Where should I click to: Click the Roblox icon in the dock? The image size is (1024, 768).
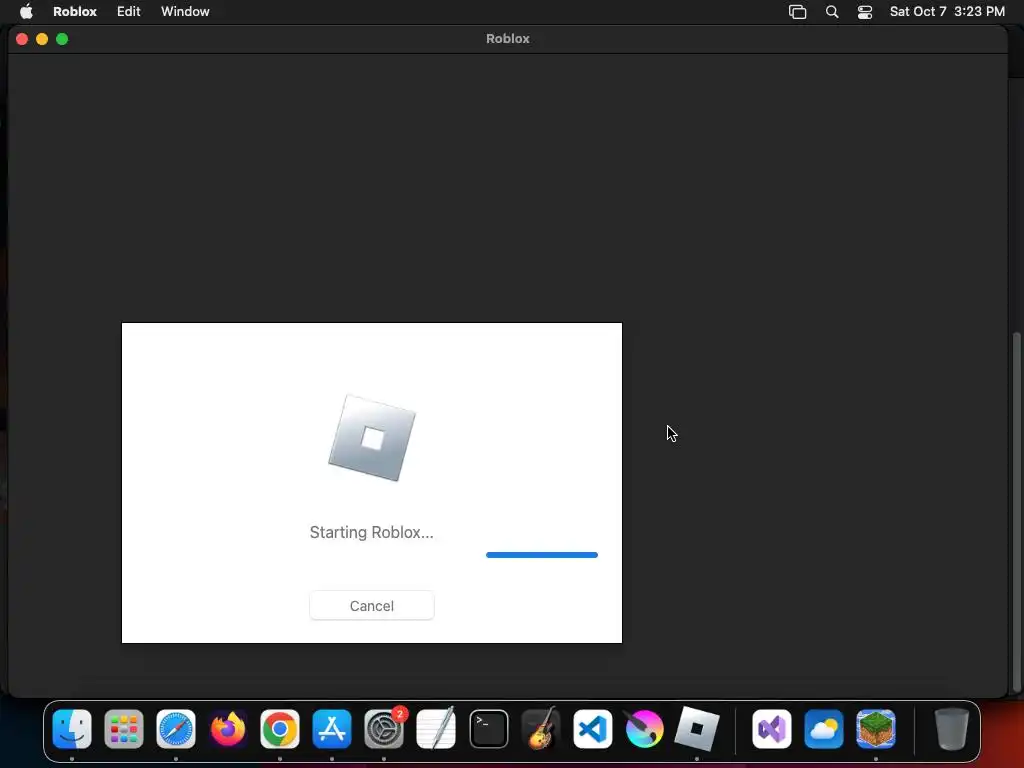(x=696, y=729)
